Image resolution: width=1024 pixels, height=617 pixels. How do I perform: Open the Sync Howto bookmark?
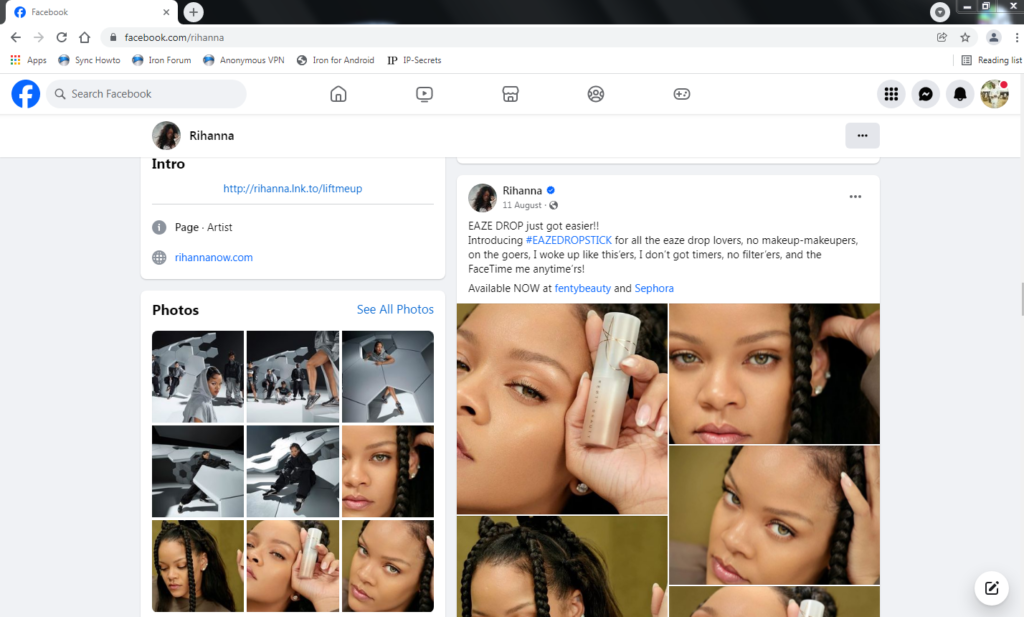[89, 60]
